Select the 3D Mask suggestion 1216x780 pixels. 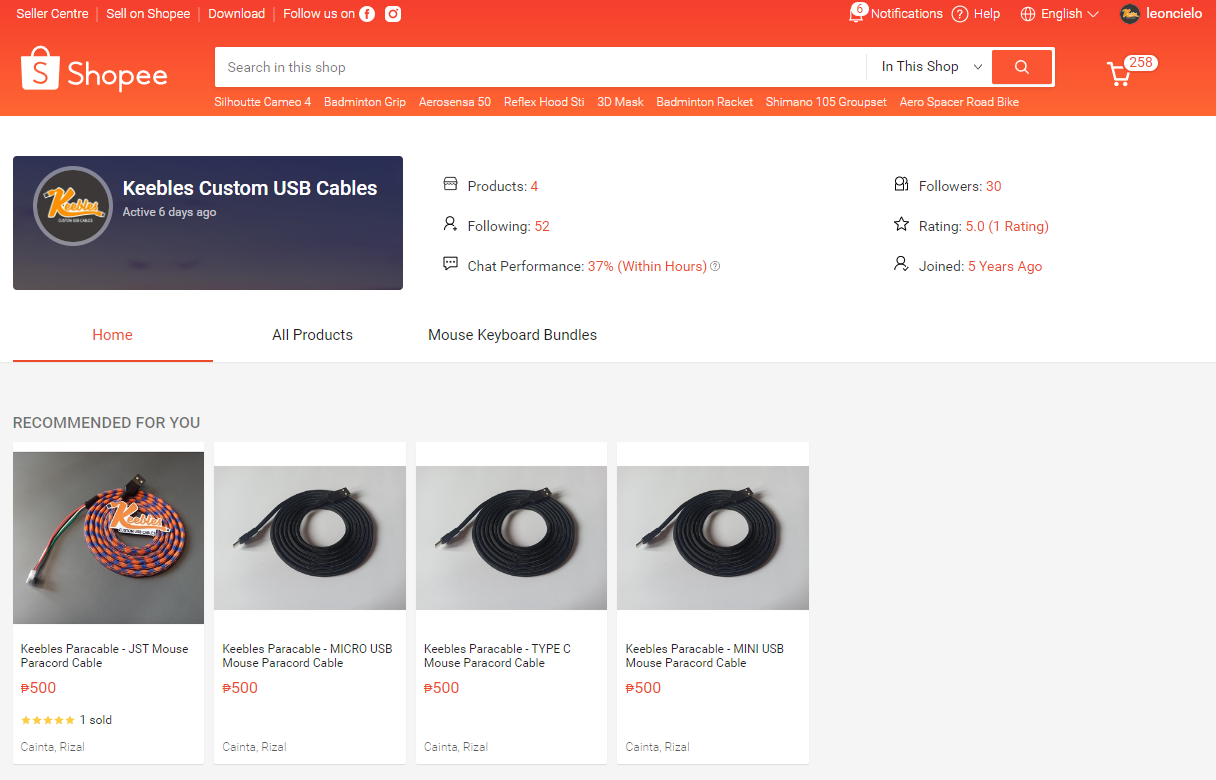(x=620, y=102)
